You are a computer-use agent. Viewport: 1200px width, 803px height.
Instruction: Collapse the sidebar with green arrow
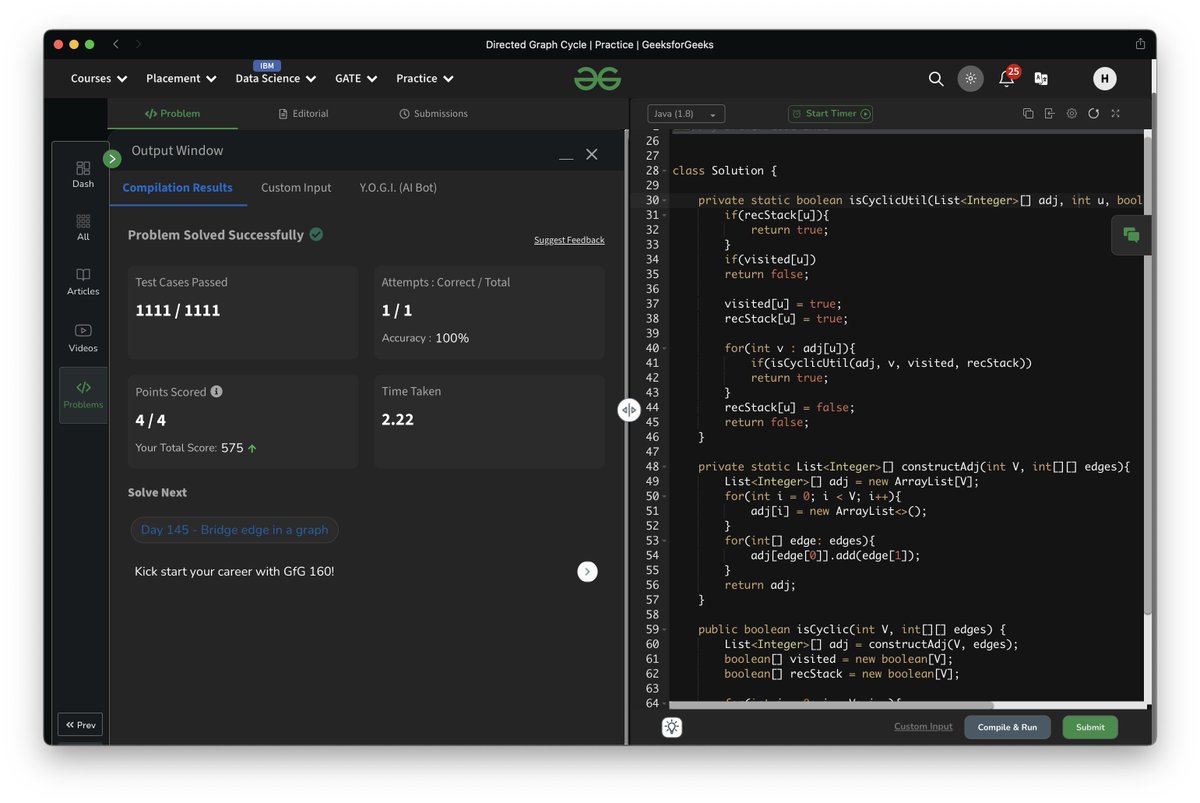pyautogui.click(x=112, y=158)
